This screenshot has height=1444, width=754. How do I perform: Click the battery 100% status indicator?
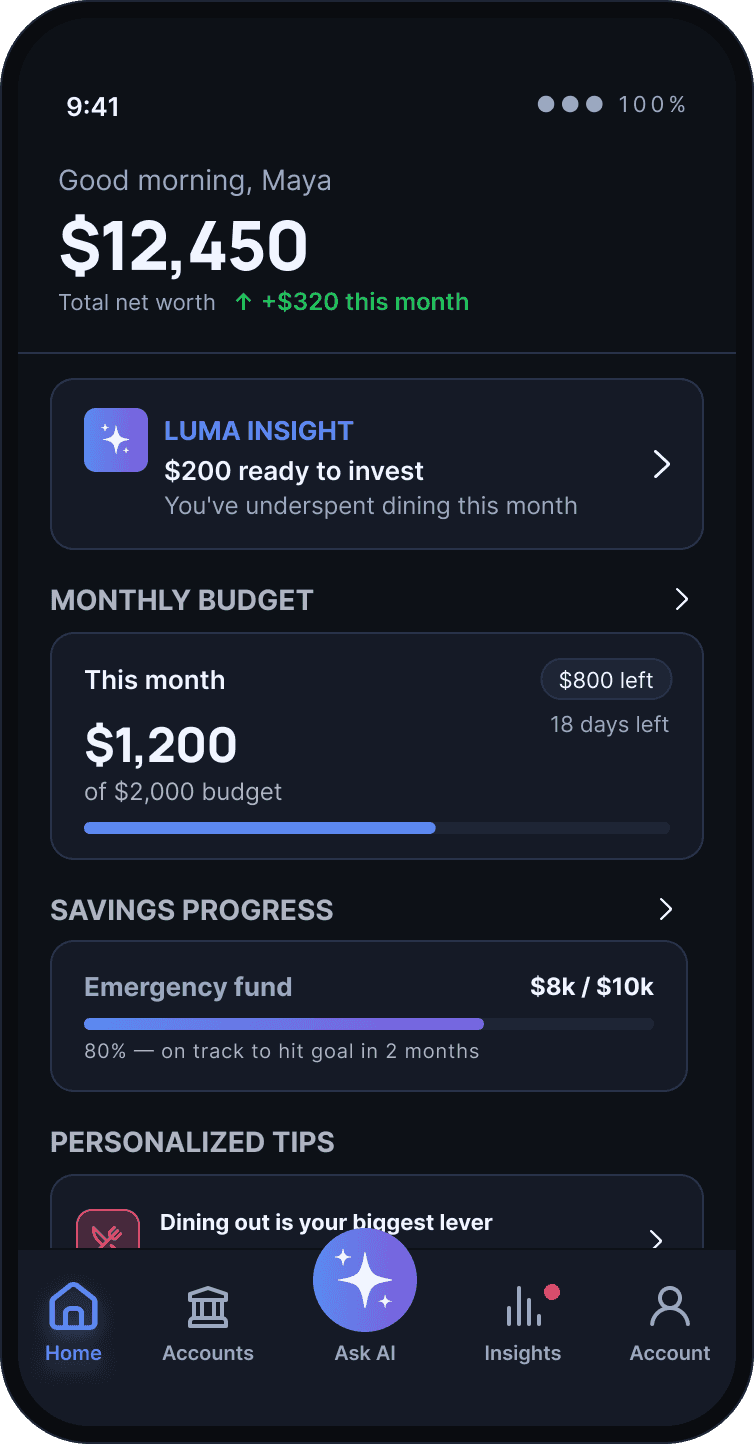pyautogui.click(x=652, y=104)
